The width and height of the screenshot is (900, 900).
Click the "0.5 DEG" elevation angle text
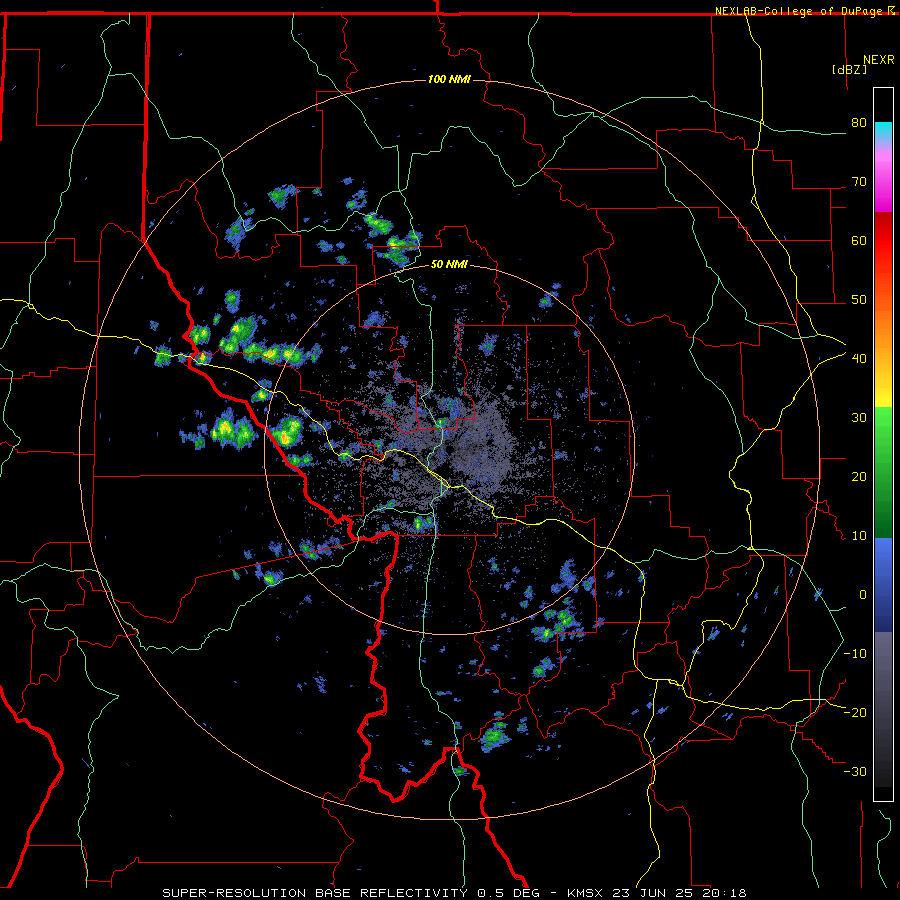(x=509, y=893)
